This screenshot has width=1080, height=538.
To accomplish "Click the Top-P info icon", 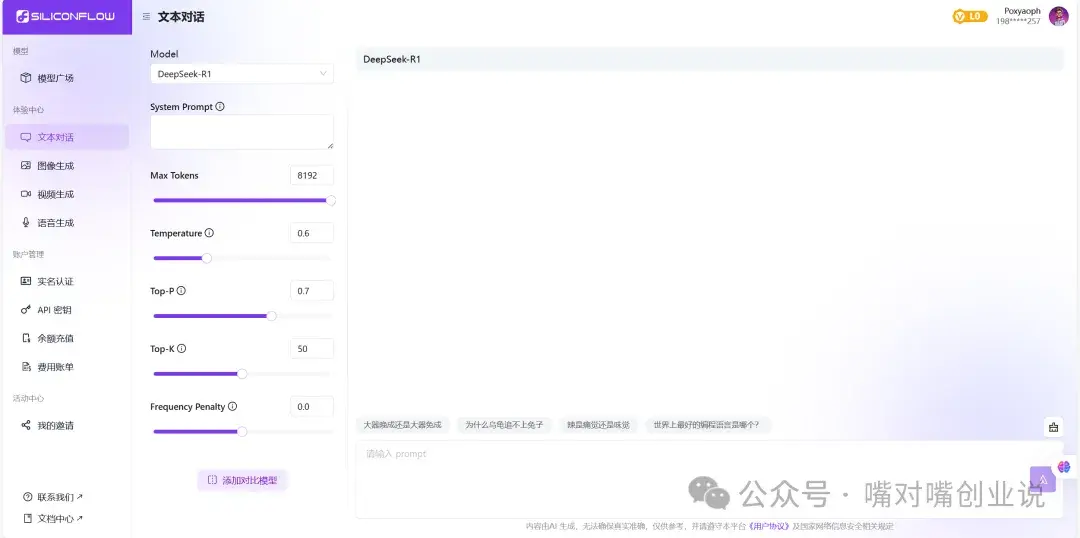I will [x=181, y=291].
